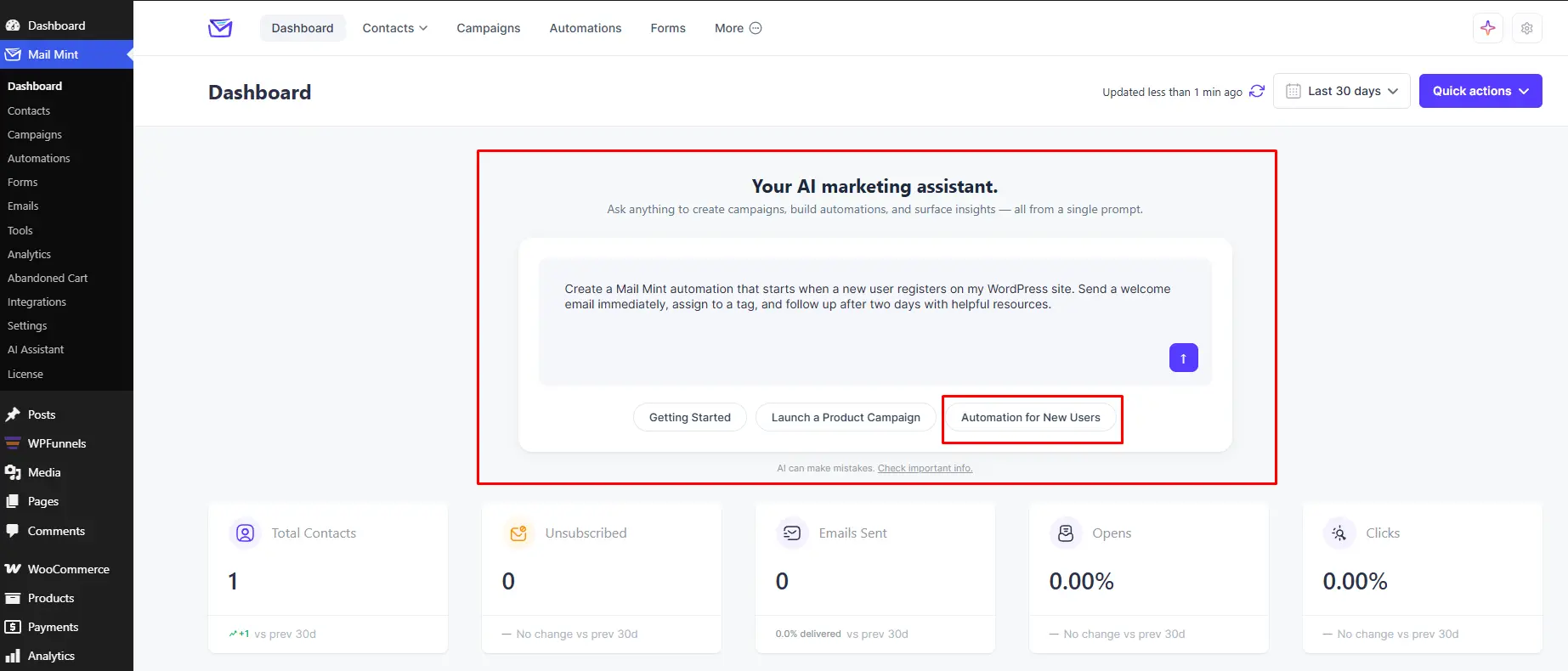This screenshot has width=1568, height=671.
Task: Click the Clicks 0.00% value
Action: (1355, 581)
